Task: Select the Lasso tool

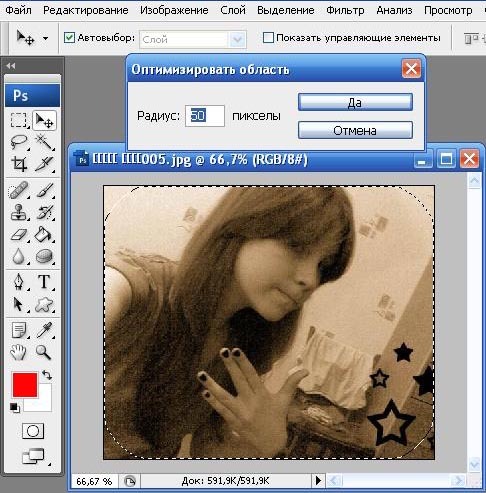Action: pyautogui.click(x=19, y=142)
